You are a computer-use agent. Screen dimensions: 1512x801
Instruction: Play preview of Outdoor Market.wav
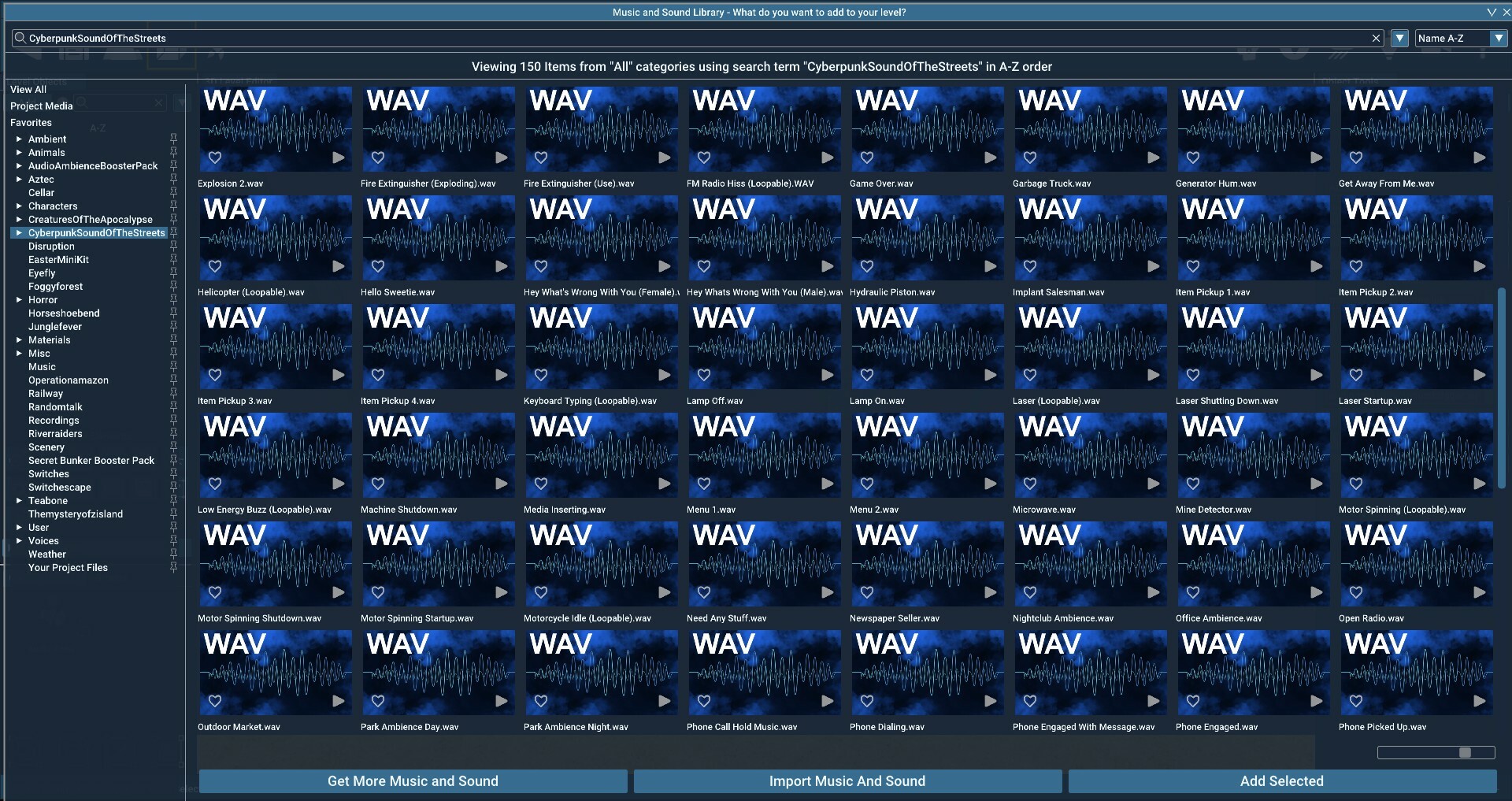(x=339, y=701)
